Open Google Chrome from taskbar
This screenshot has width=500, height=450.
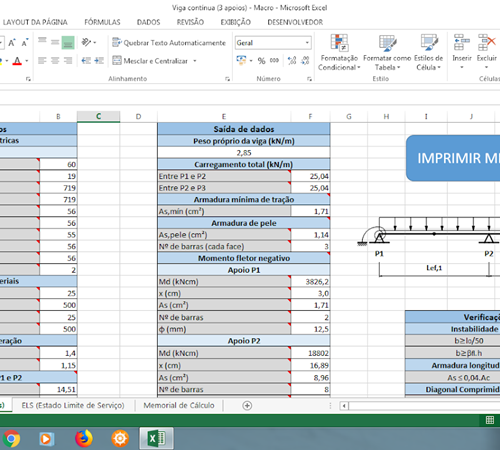point(11,438)
